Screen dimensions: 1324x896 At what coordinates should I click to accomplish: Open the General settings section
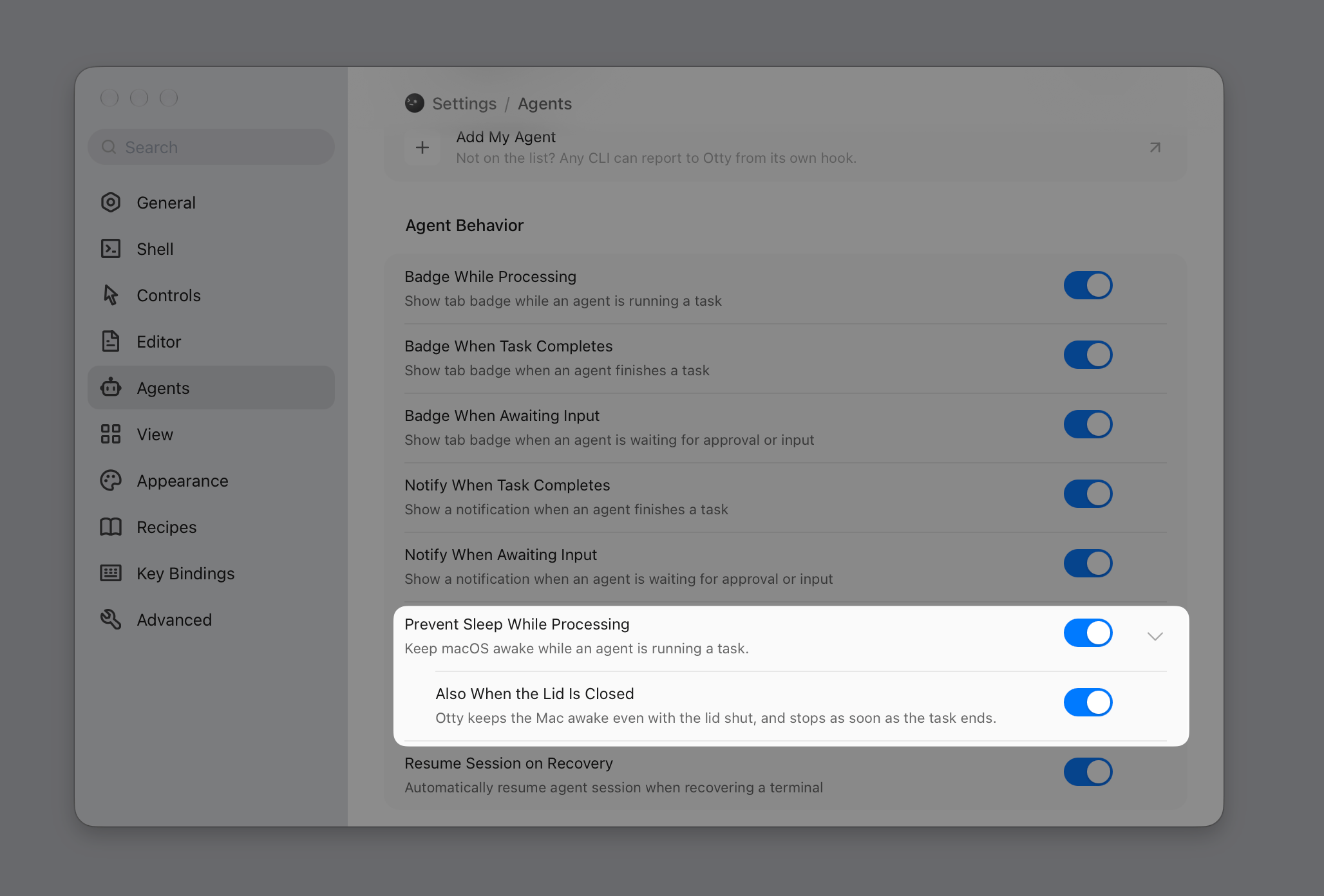coord(211,203)
